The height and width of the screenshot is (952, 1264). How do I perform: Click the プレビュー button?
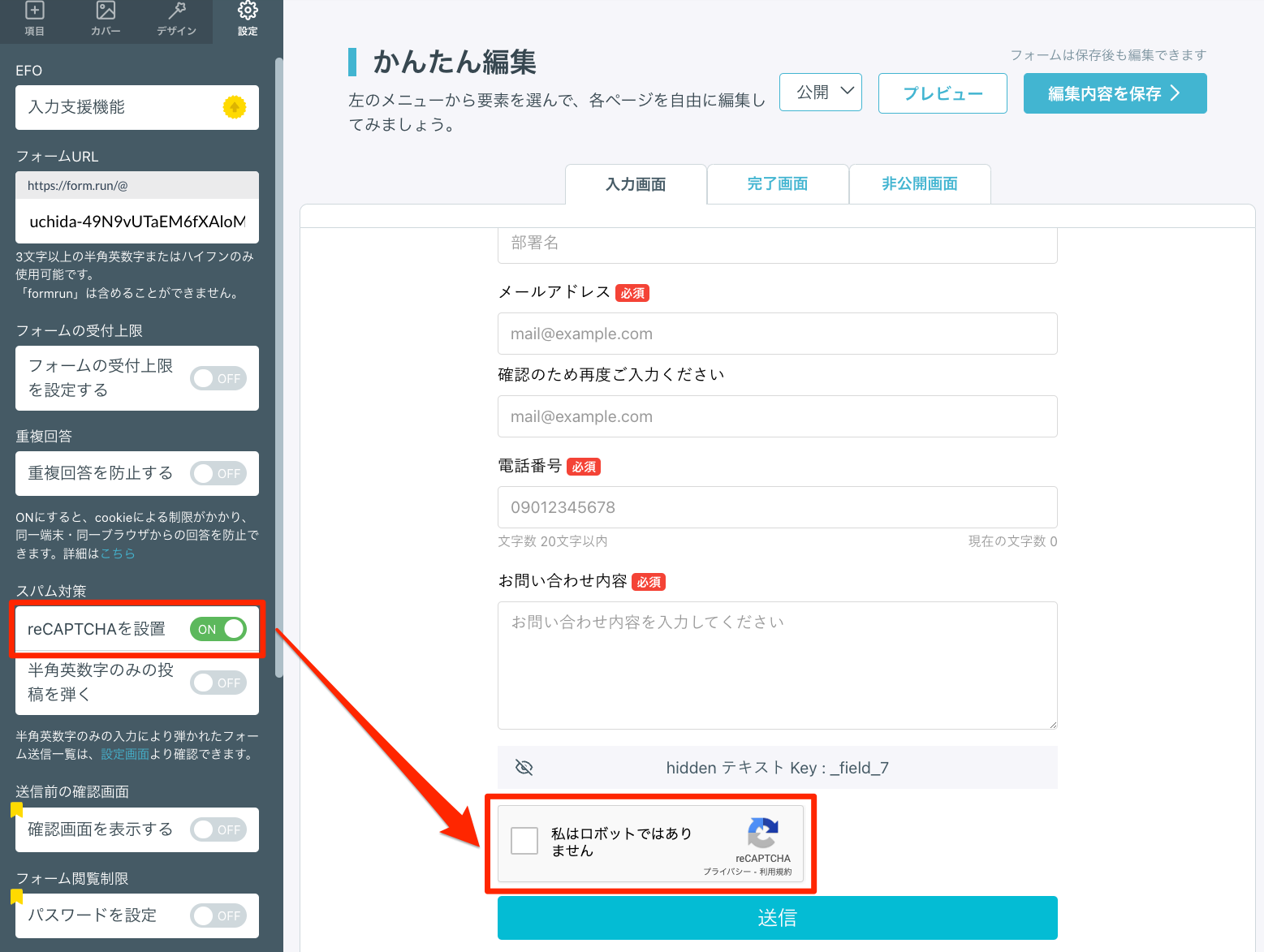(943, 93)
